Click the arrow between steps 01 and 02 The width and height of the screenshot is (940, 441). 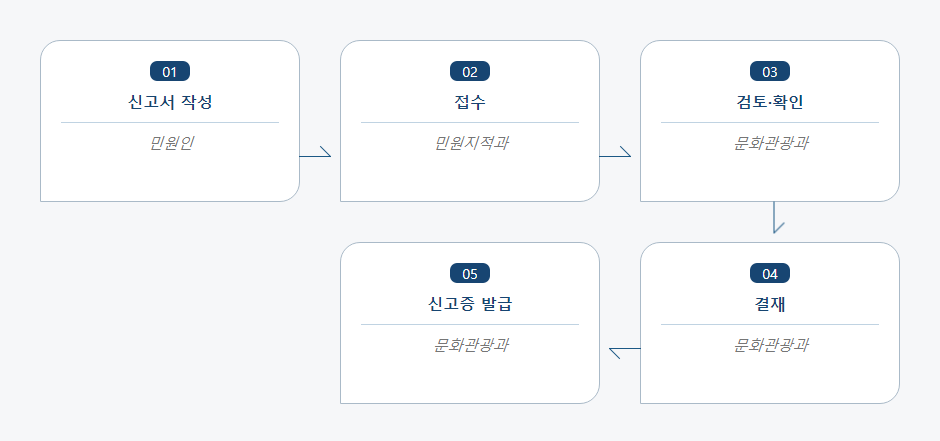(315, 152)
